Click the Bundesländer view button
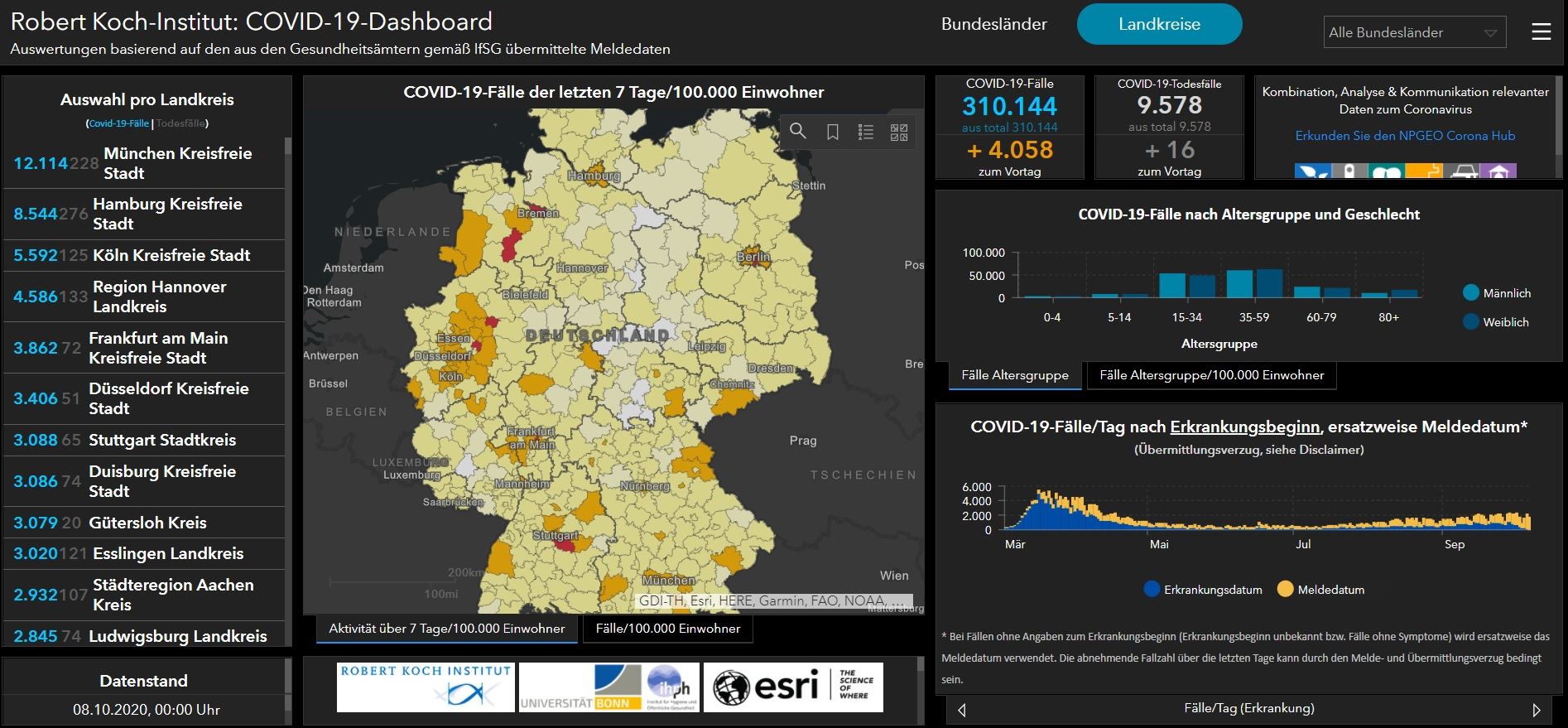Screen dimensions: 1568x728 [x=993, y=25]
